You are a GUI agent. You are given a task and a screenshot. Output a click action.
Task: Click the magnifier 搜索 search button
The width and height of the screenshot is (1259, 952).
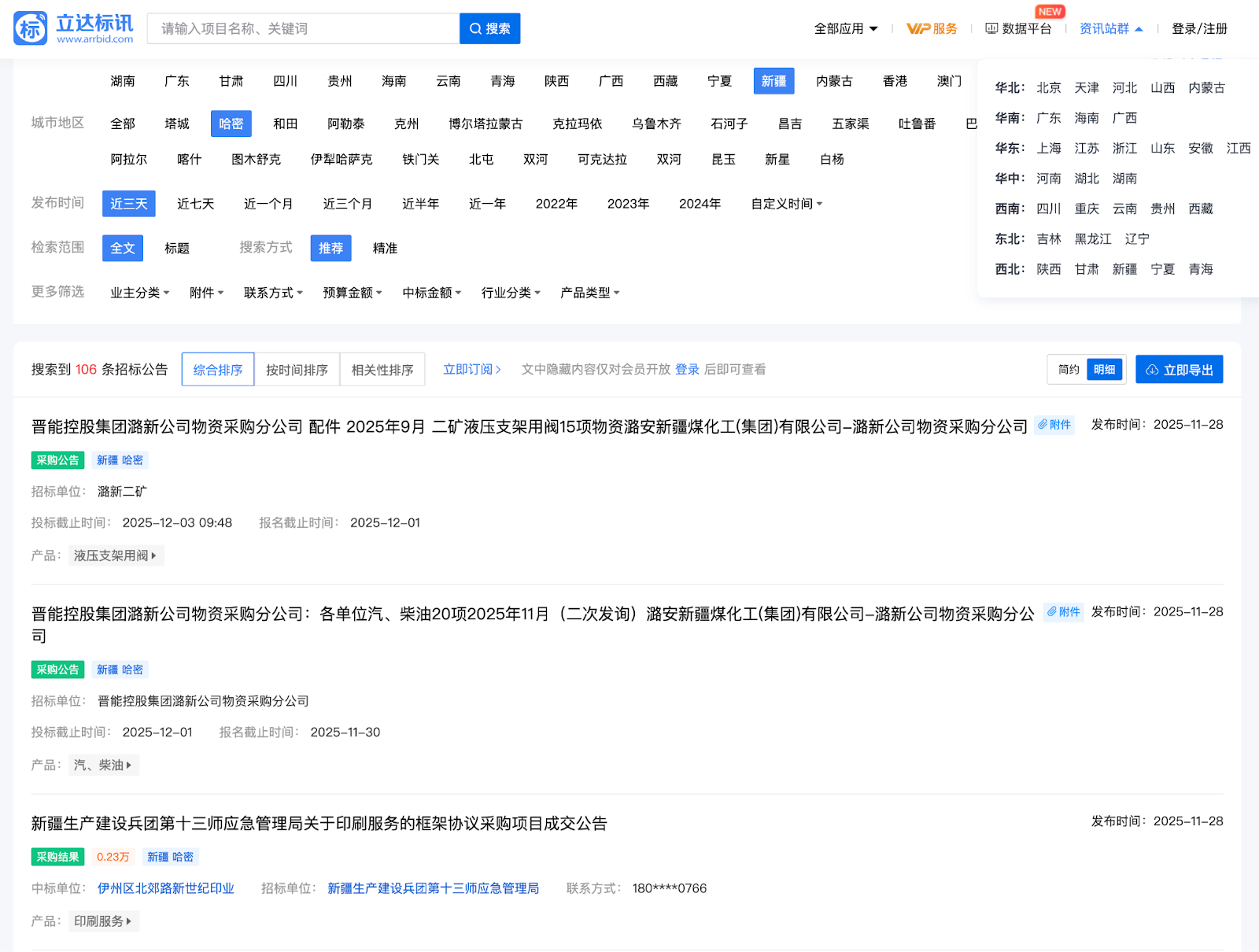[489, 28]
